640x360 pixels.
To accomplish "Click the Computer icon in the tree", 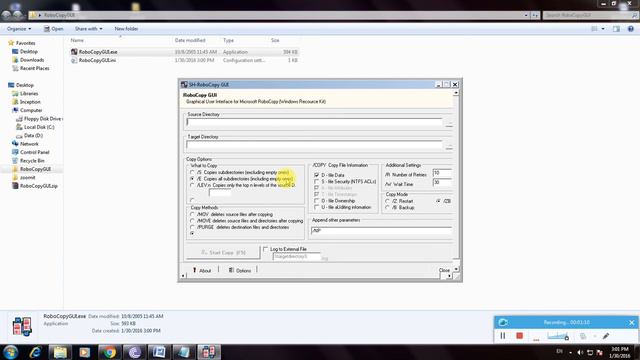I will pyautogui.click(x=15, y=110).
